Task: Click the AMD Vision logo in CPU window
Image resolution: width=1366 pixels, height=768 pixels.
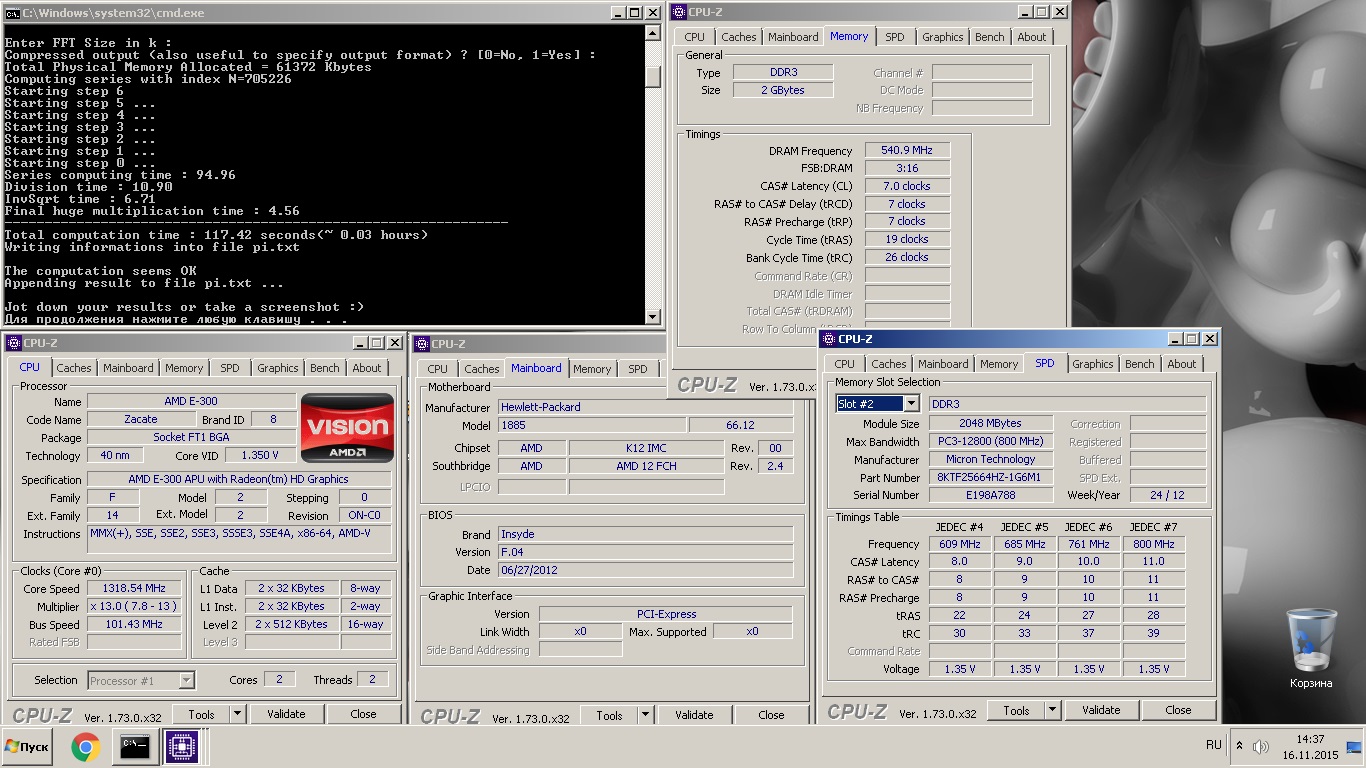Action: click(x=348, y=428)
